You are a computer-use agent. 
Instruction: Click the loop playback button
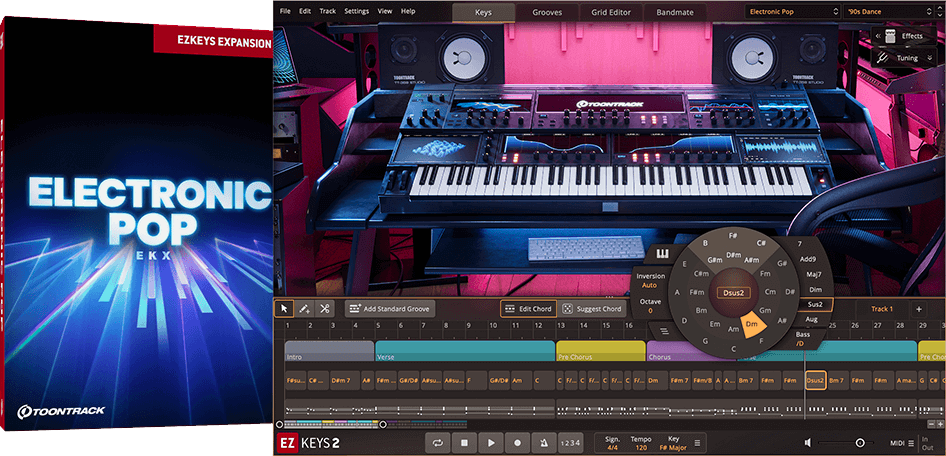pyautogui.click(x=438, y=443)
